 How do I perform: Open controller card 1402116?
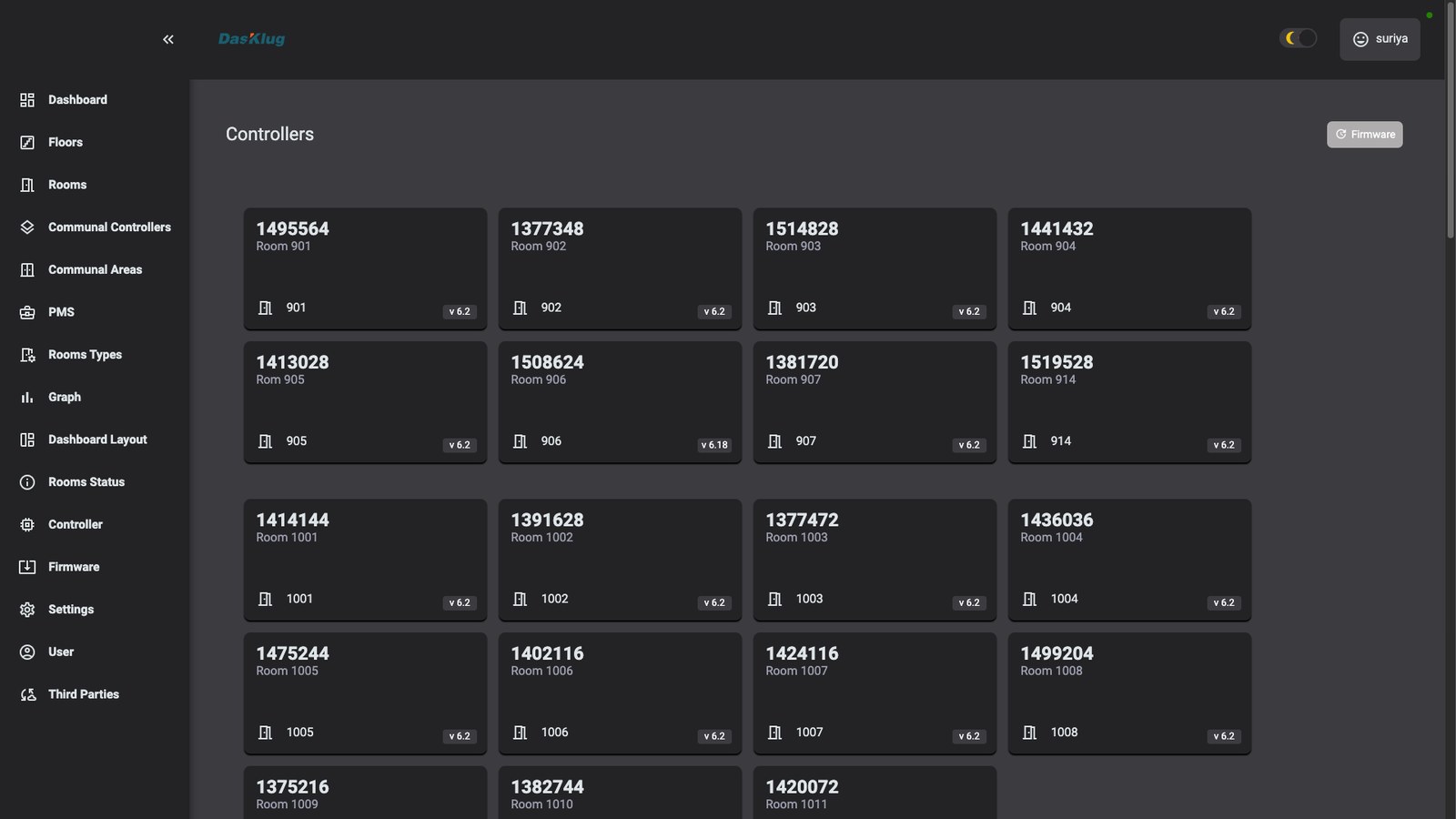[620, 693]
